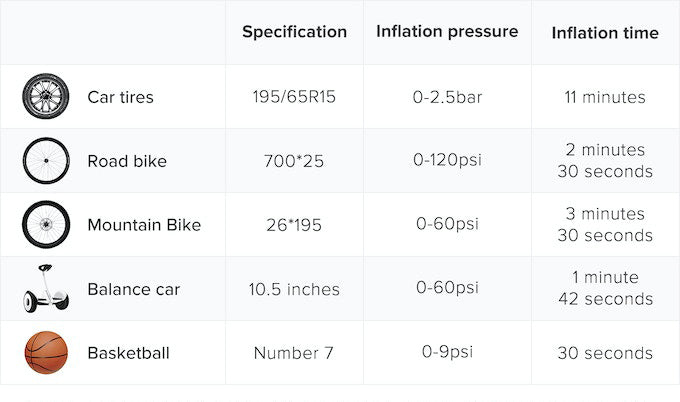Click the mountain bike wheel icon

click(46, 225)
